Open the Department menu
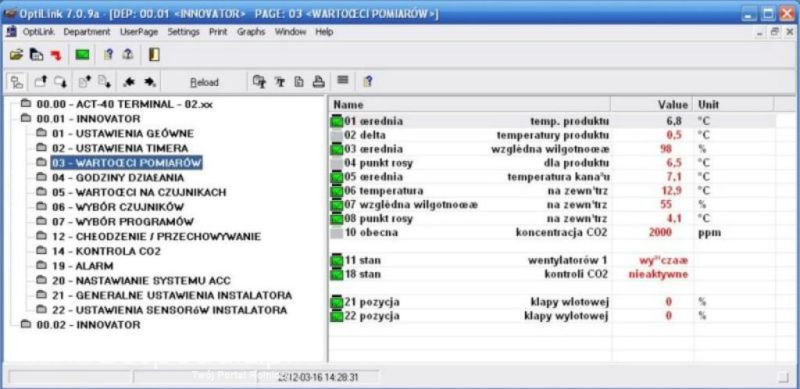Viewport: 800px width, 389px height. pos(87,32)
